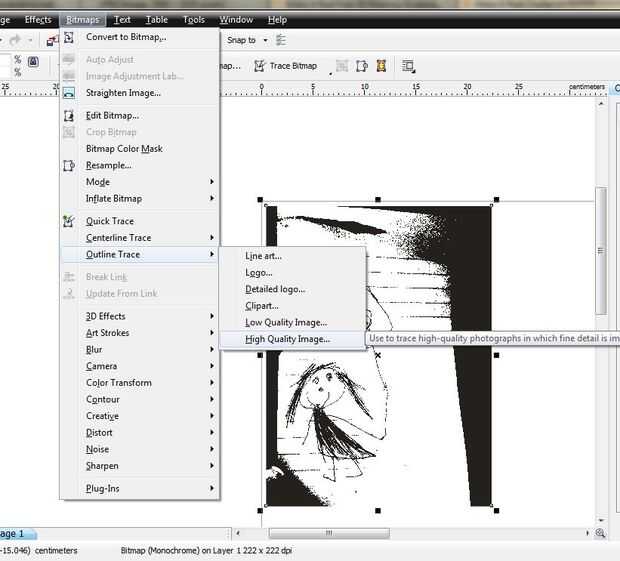Viewport: 620px width, 561px height.
Task: Switch to Page 1 tab
Action: (x=14, y=534)
